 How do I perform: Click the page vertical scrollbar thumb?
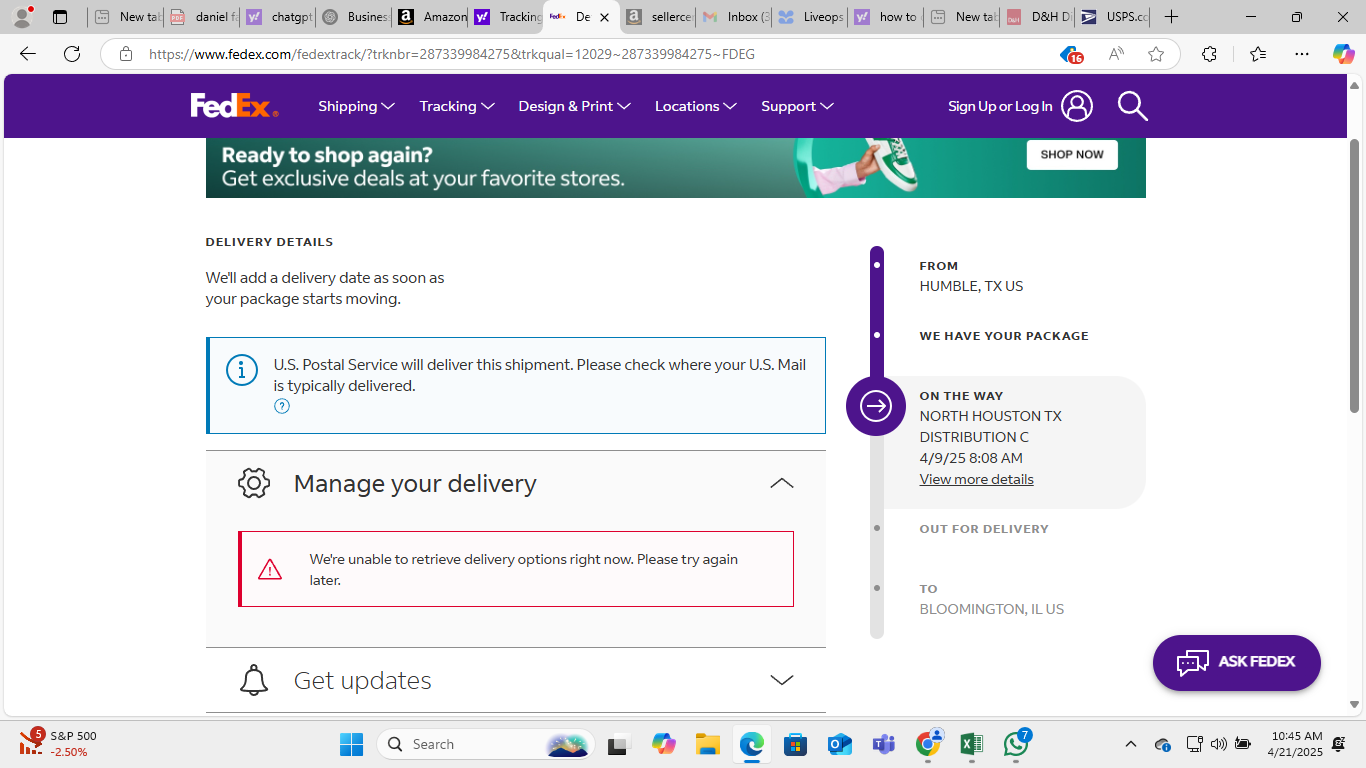[1355, 275]
